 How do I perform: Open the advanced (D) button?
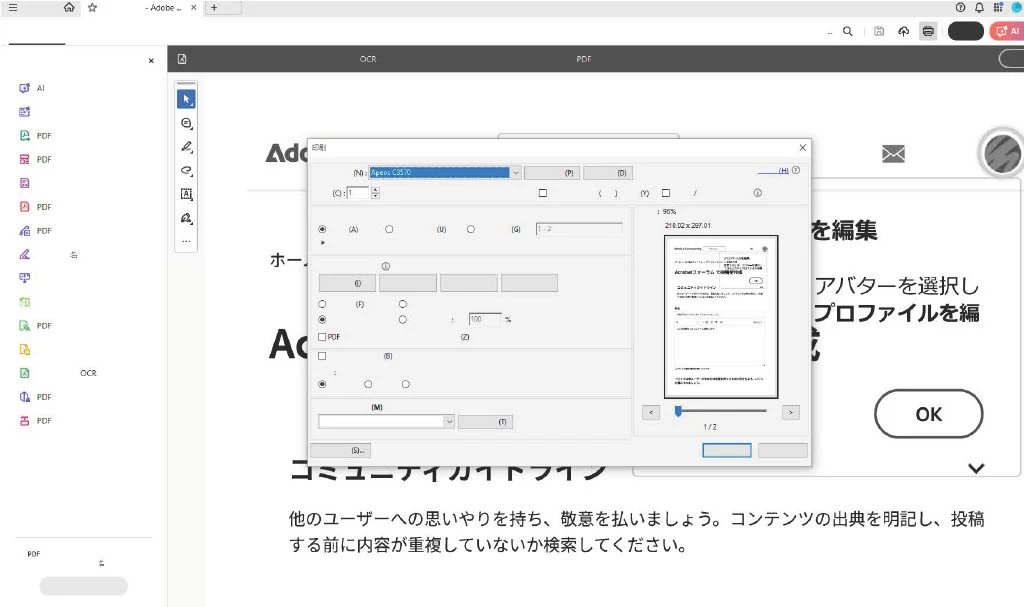click(x=608, y=172)
